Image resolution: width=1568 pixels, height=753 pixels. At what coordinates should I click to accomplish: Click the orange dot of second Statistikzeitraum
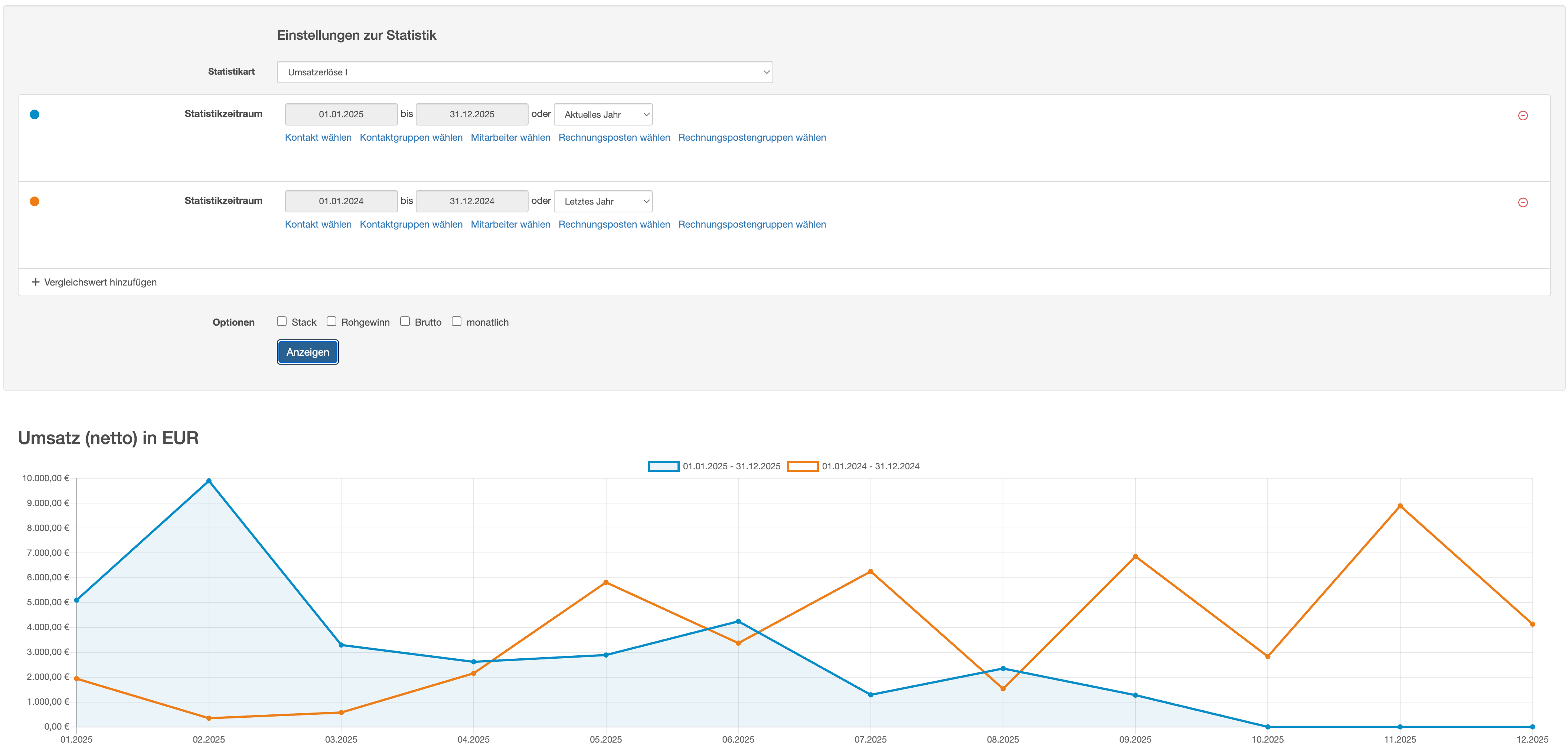35,202
